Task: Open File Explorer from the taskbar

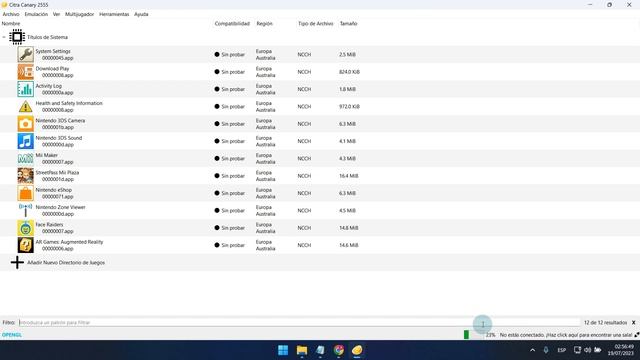Action: pos(302,350)
